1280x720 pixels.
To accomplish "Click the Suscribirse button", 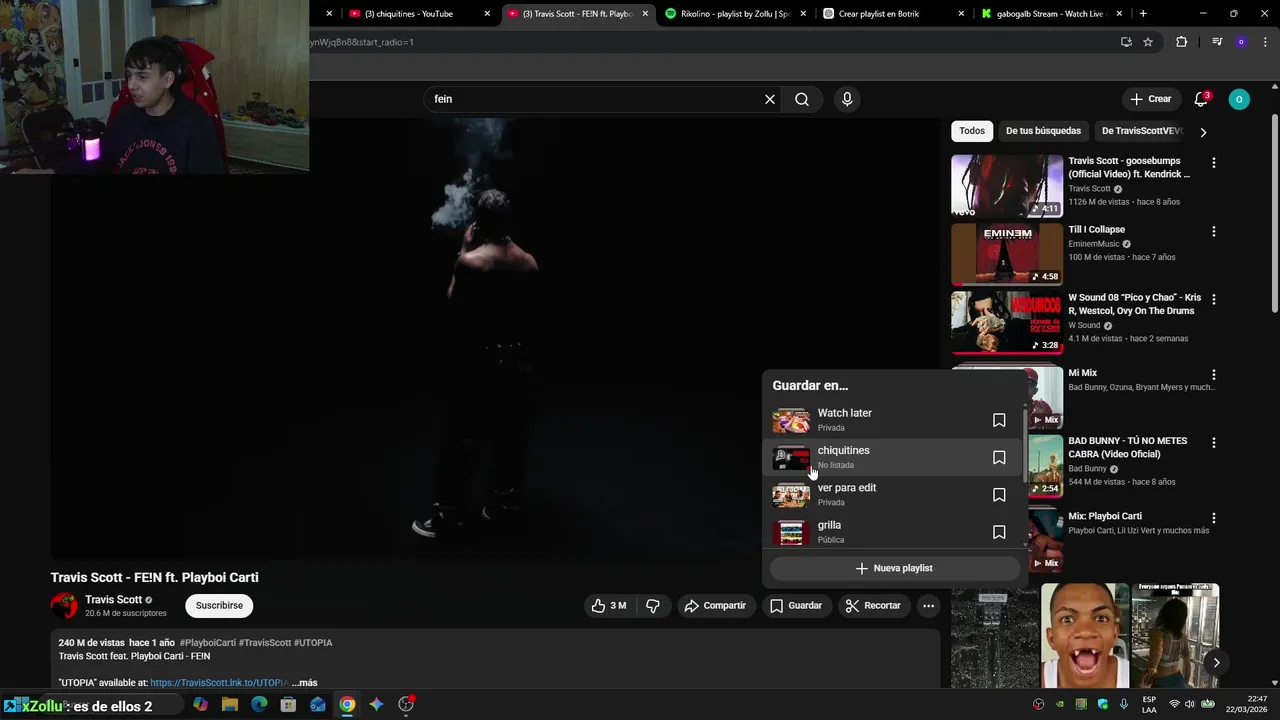I will (219, 606).
